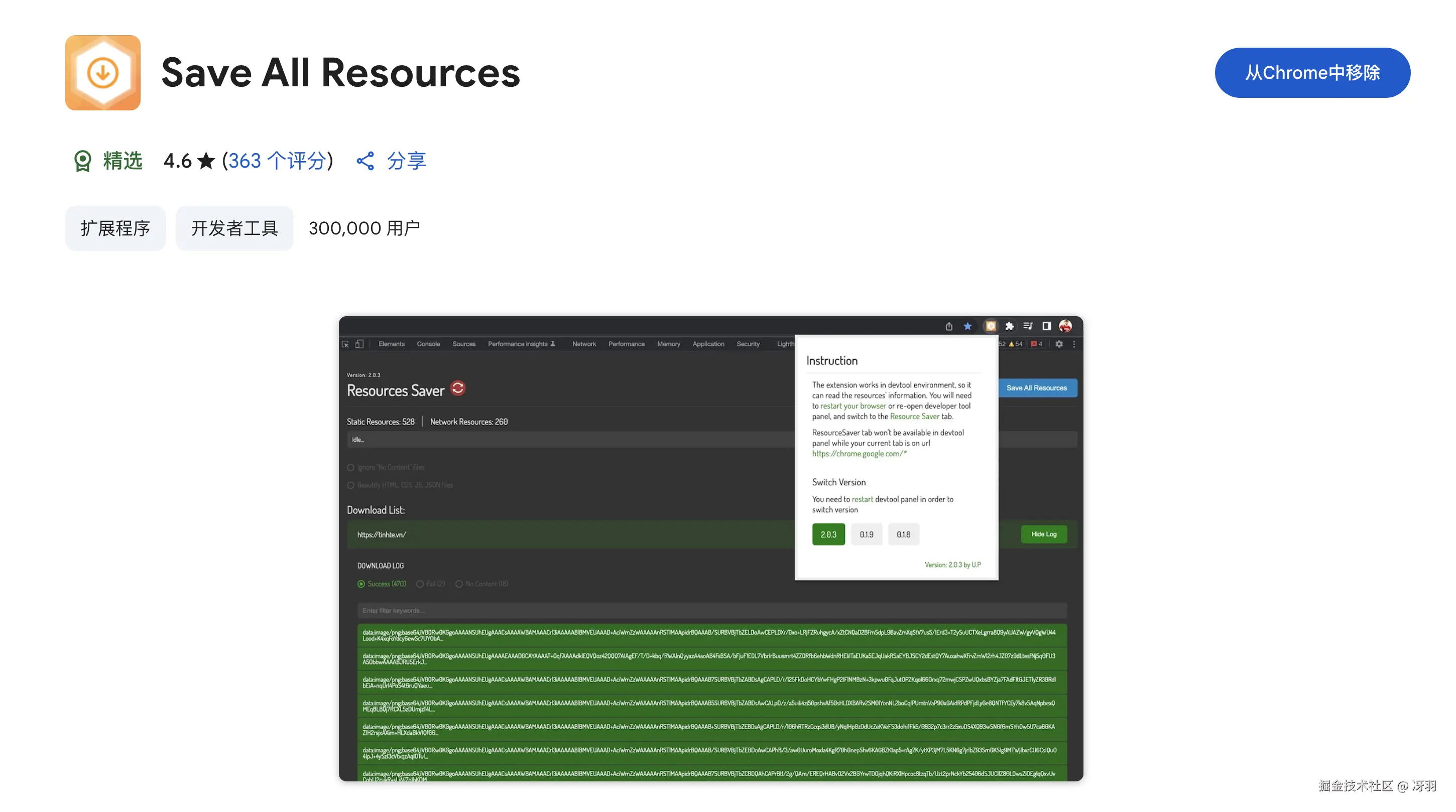
Task: Open DevTools settings gear
Action: coord(1059,344)
